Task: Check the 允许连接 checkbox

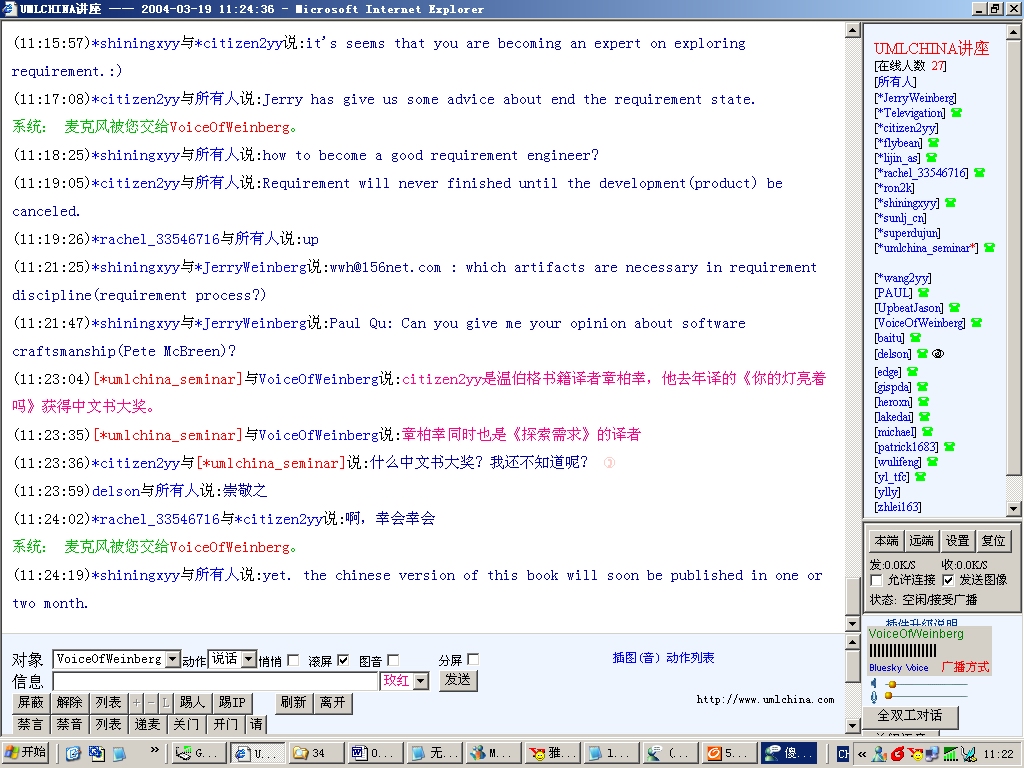Action: 876,581
